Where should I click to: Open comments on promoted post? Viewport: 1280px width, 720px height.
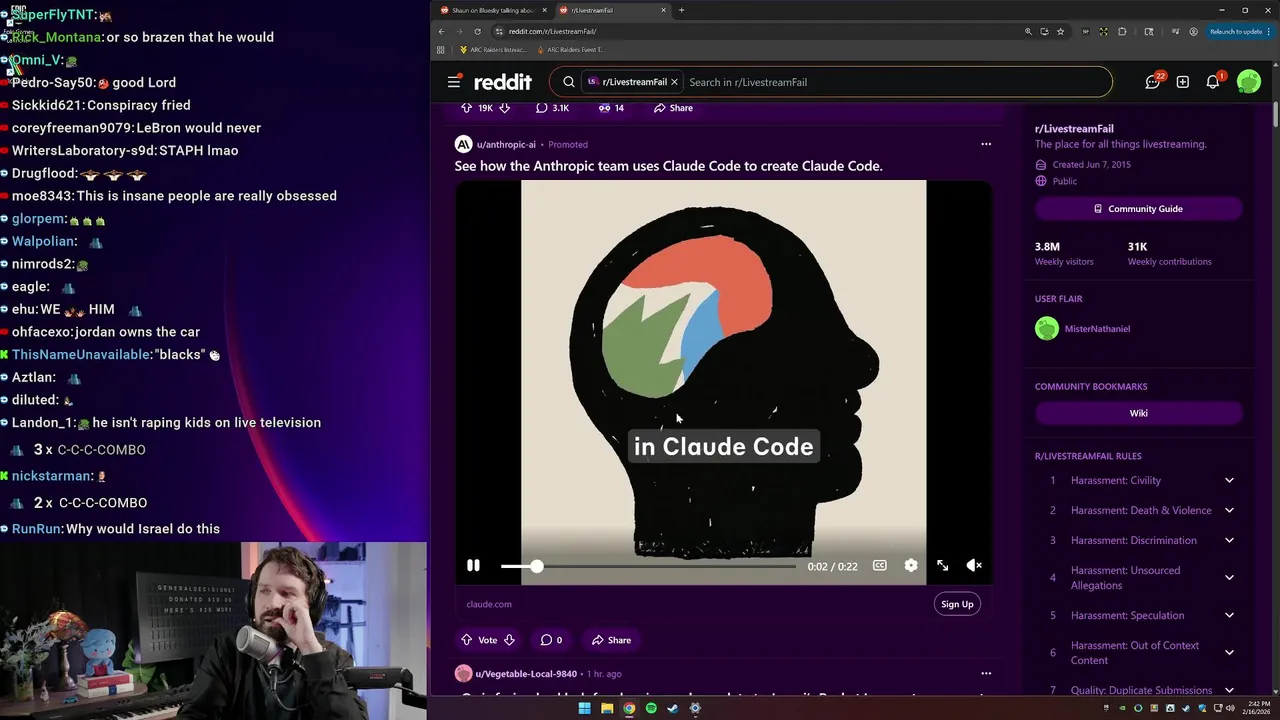click(x=551, y=640)
